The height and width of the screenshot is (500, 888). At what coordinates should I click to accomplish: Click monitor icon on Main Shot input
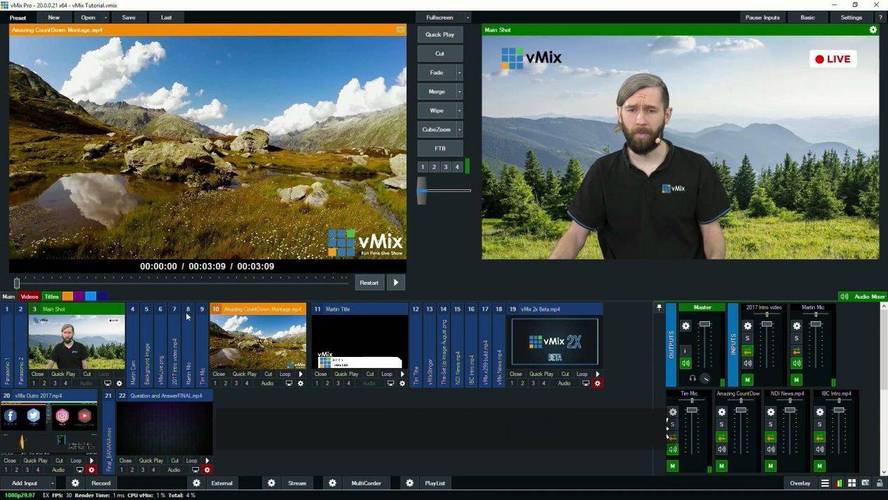click(x=108, y=383)
